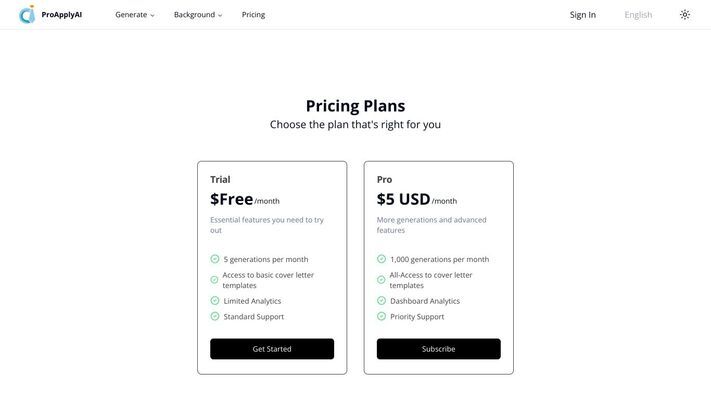Image resolution: width=711 pixels, height=400 pixels.
Task: Expand the Background dropdown menu
Action: (x=198, y=15)
